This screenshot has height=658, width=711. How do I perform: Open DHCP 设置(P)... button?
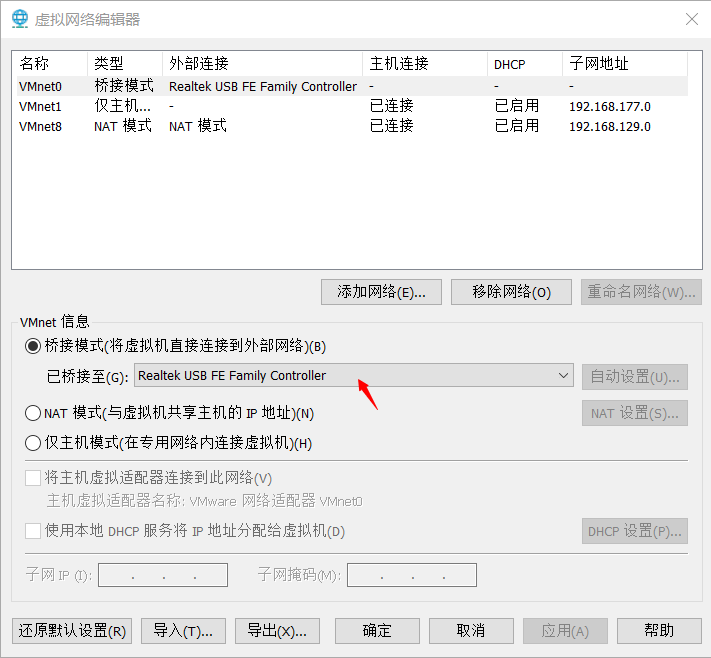pyautogui.click(x=635, y=531)
